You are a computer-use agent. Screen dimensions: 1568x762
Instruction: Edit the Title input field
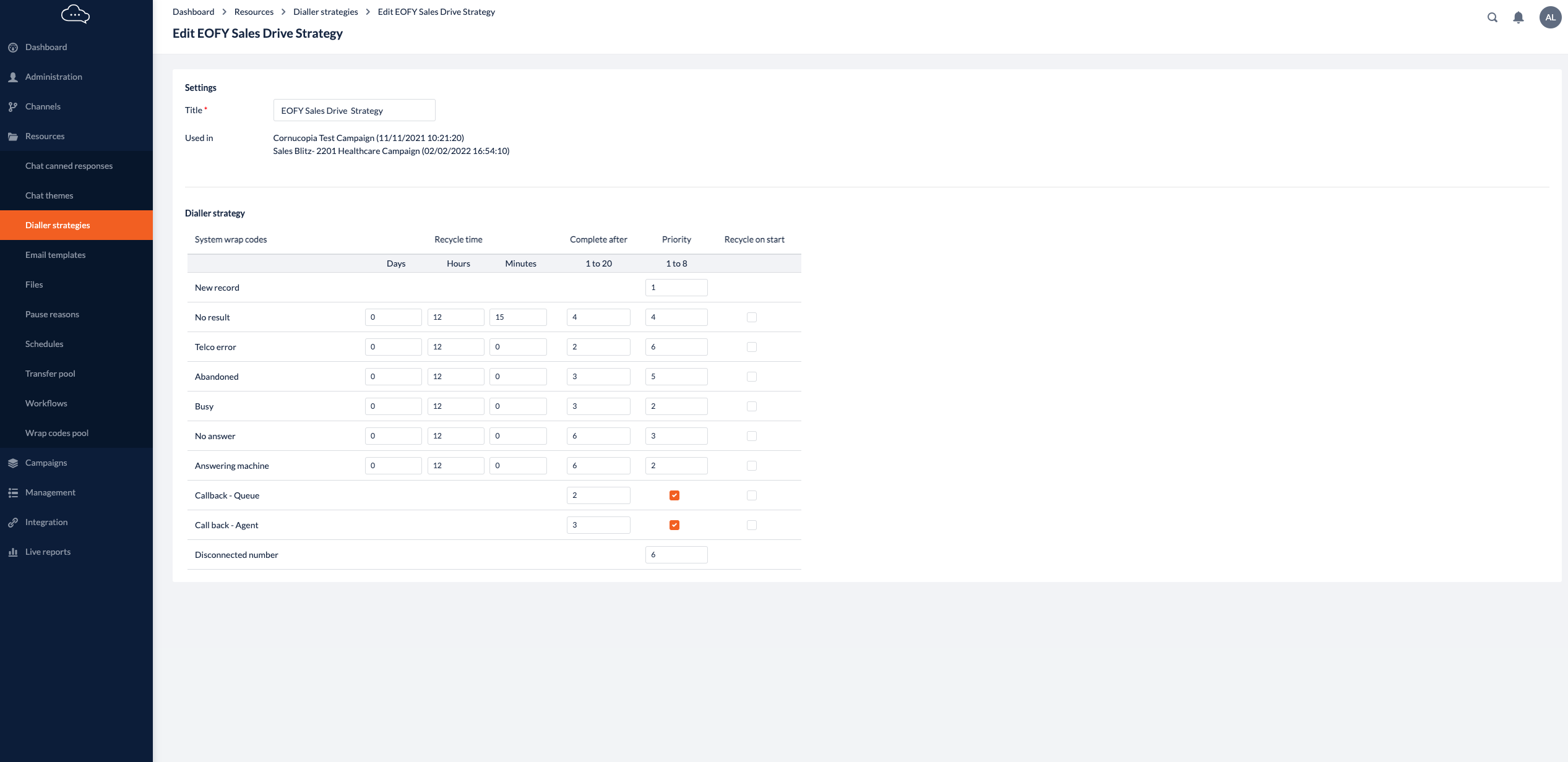point(354,110)
